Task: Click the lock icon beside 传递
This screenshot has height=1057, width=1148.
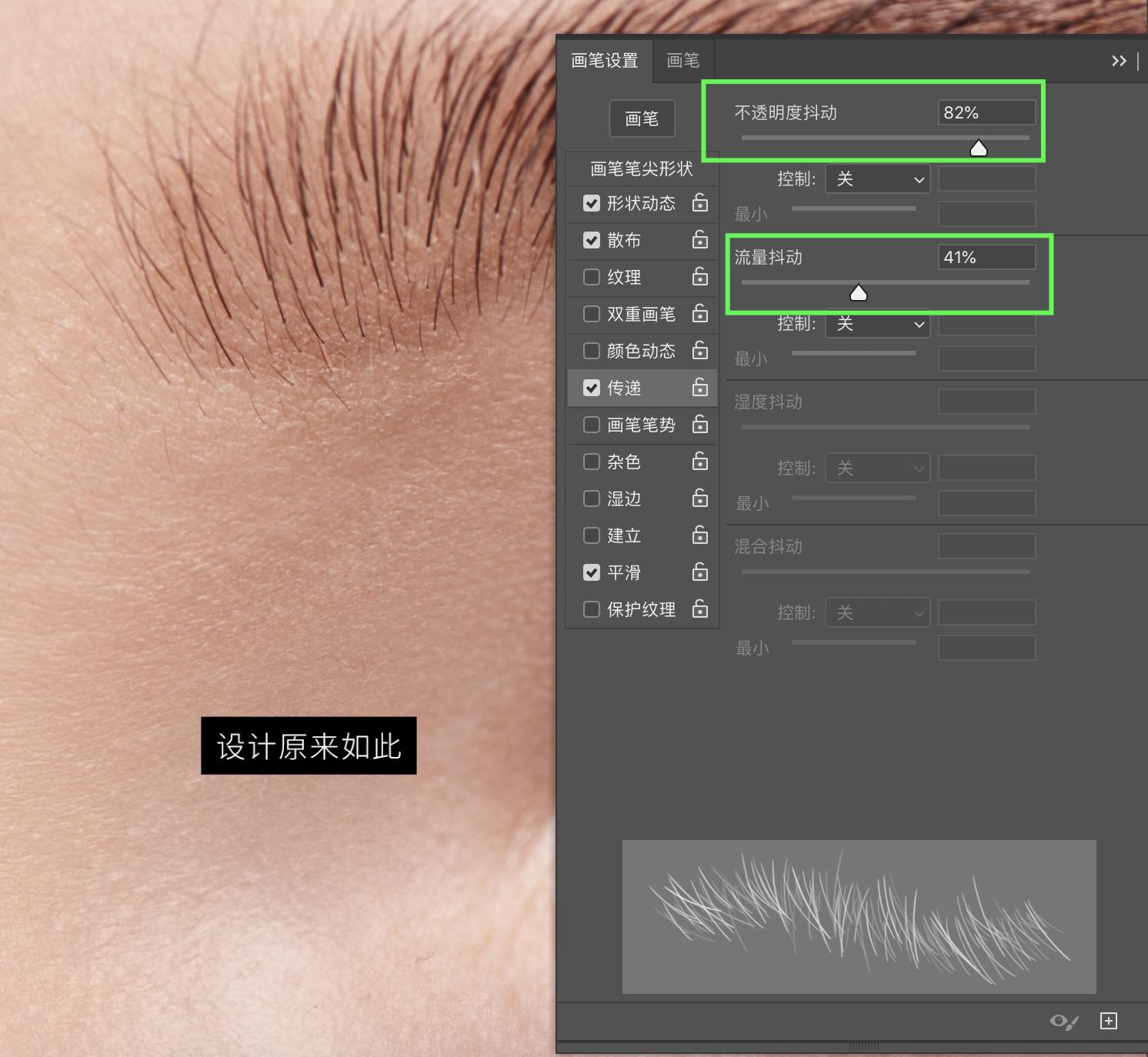Action: 700,388
